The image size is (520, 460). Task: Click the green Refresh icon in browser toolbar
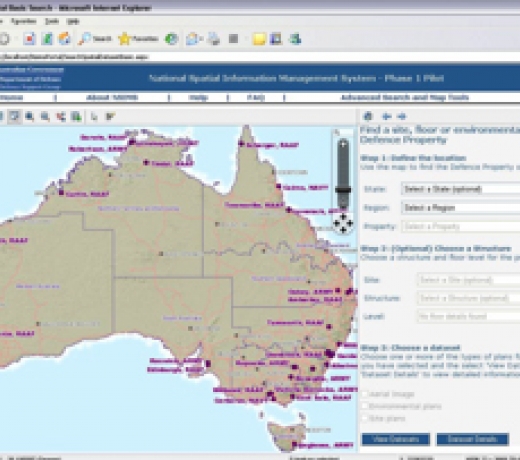pos(47,39)
